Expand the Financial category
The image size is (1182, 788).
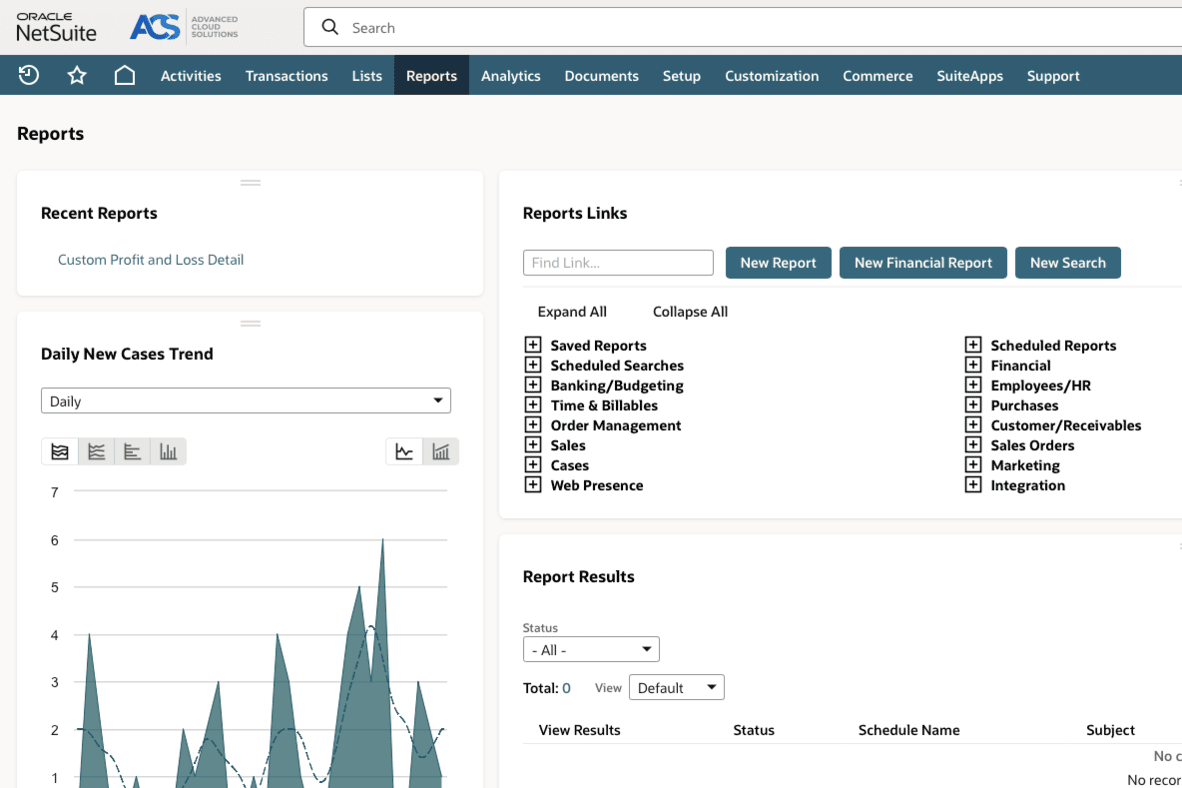pyautogui.click(x=973, y=365)
